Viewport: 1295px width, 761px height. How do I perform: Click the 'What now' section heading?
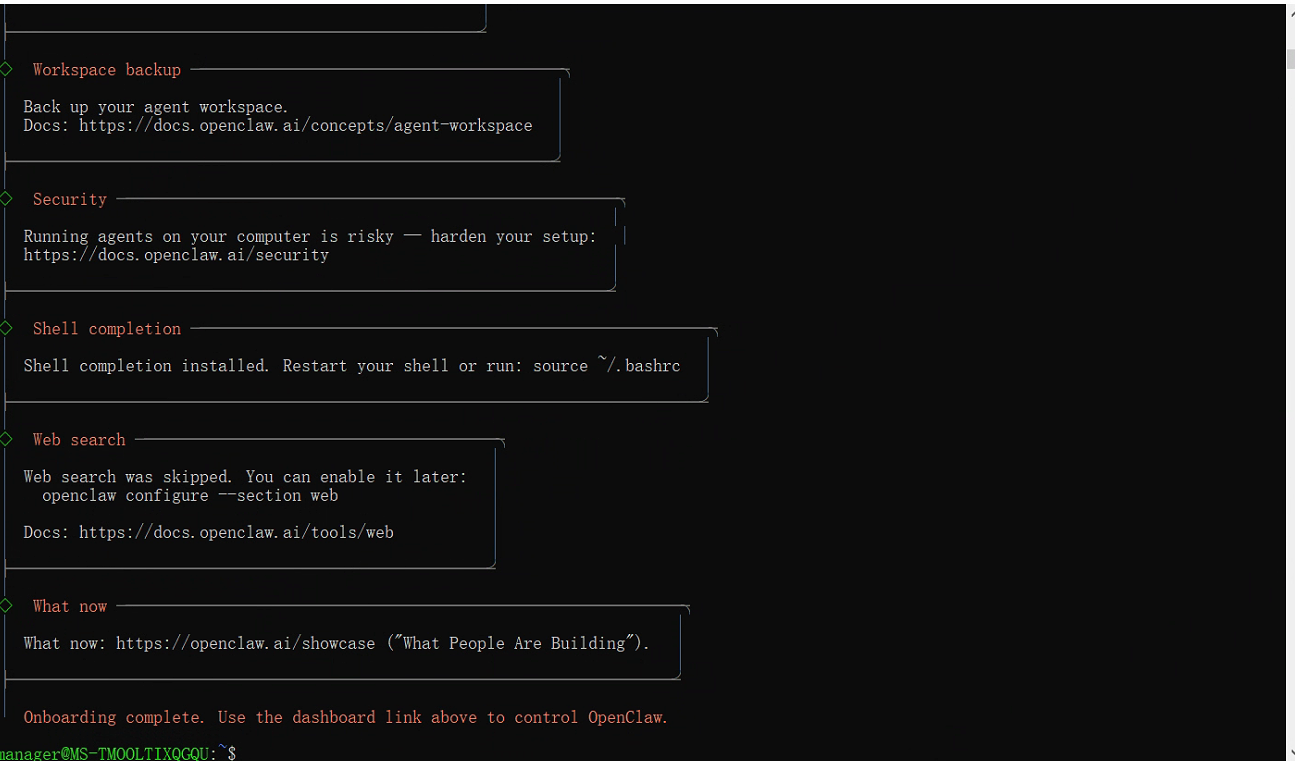tap(70, 606)
